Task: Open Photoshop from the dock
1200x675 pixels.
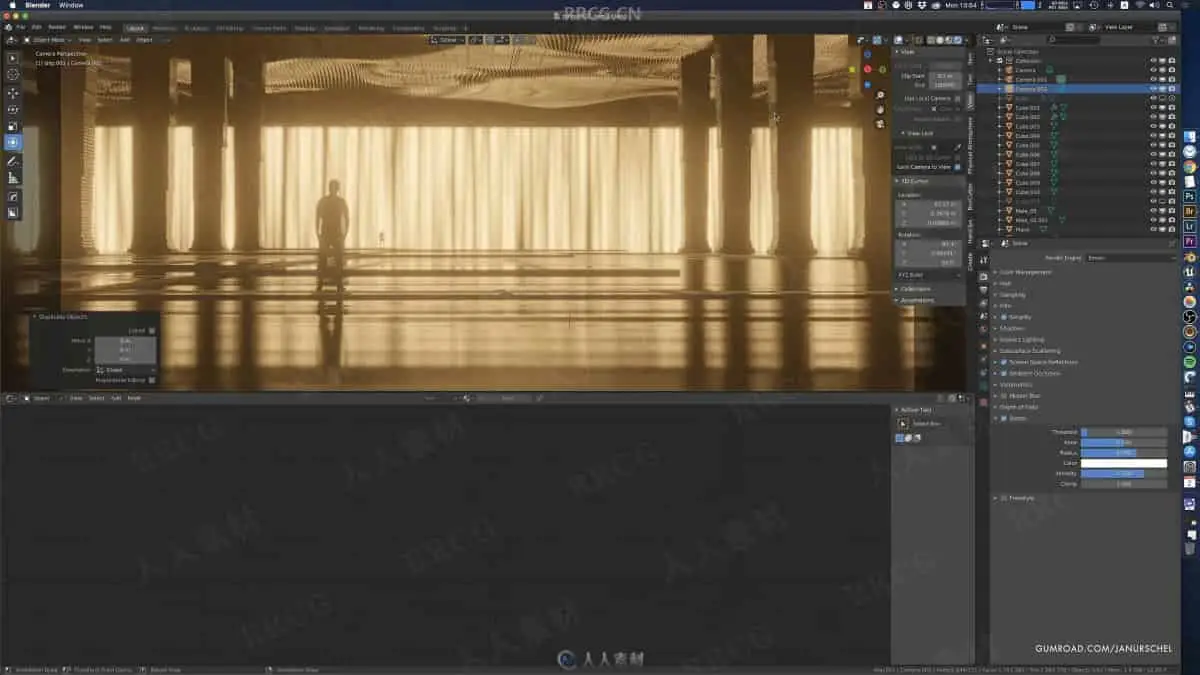Action: (x=1190, y=197)
